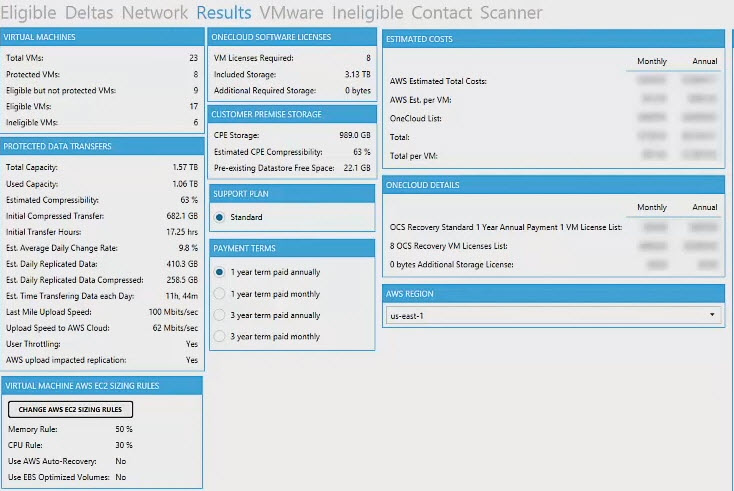
Task: Click the 258.5 GB compressed data value
Action: [x=182, y=280]
